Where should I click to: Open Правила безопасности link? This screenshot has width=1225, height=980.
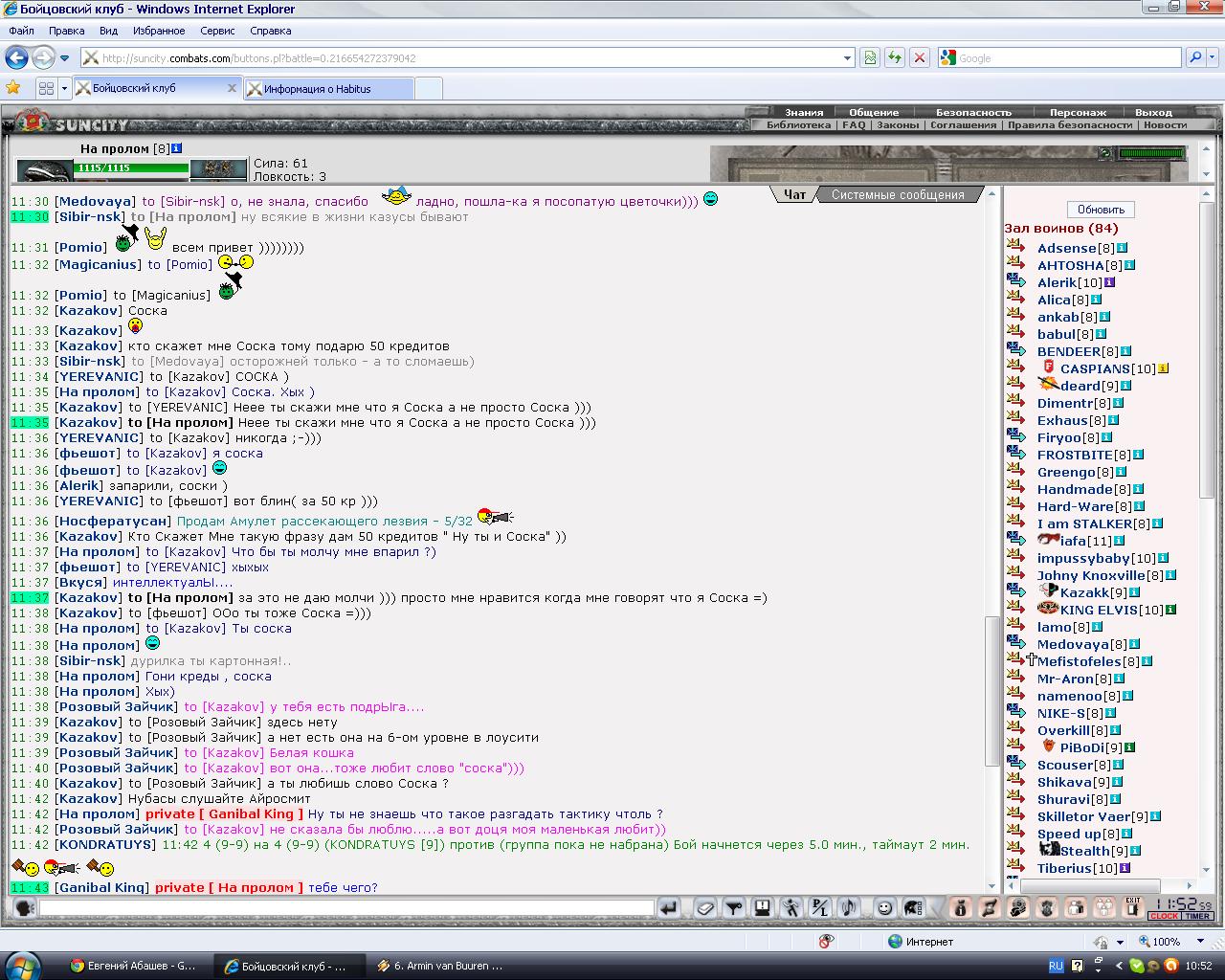coord(1070,124)
